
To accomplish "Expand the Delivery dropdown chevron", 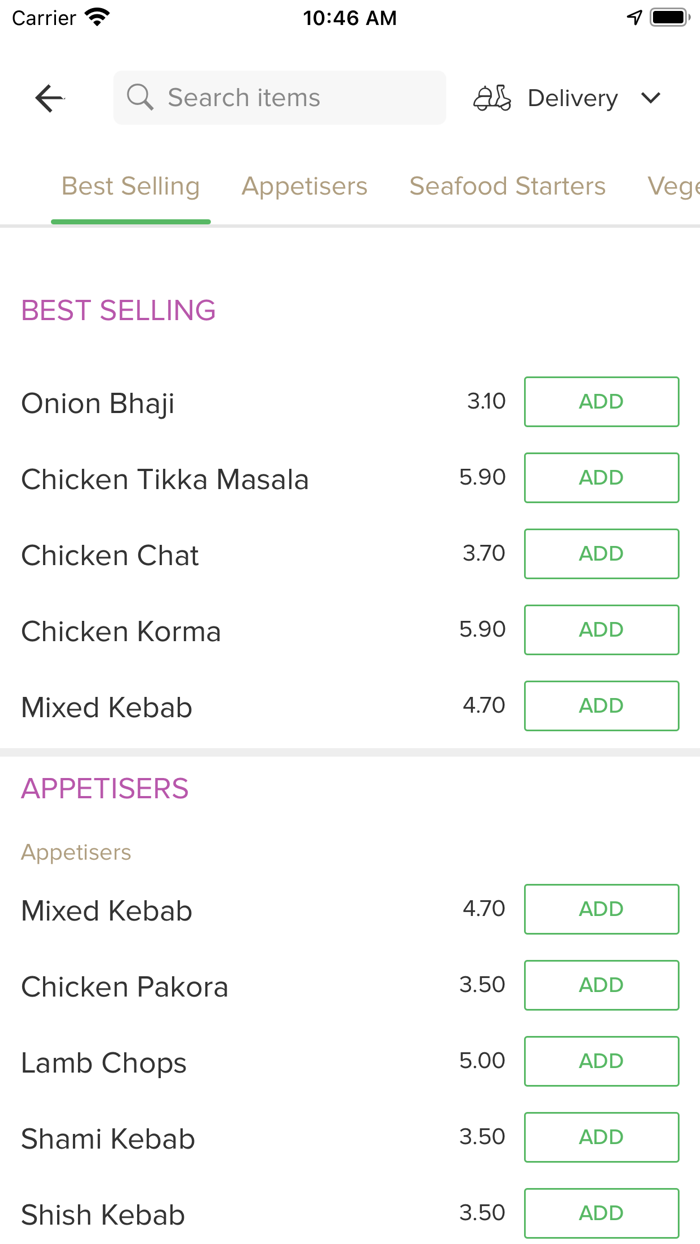I will (651, 98).
